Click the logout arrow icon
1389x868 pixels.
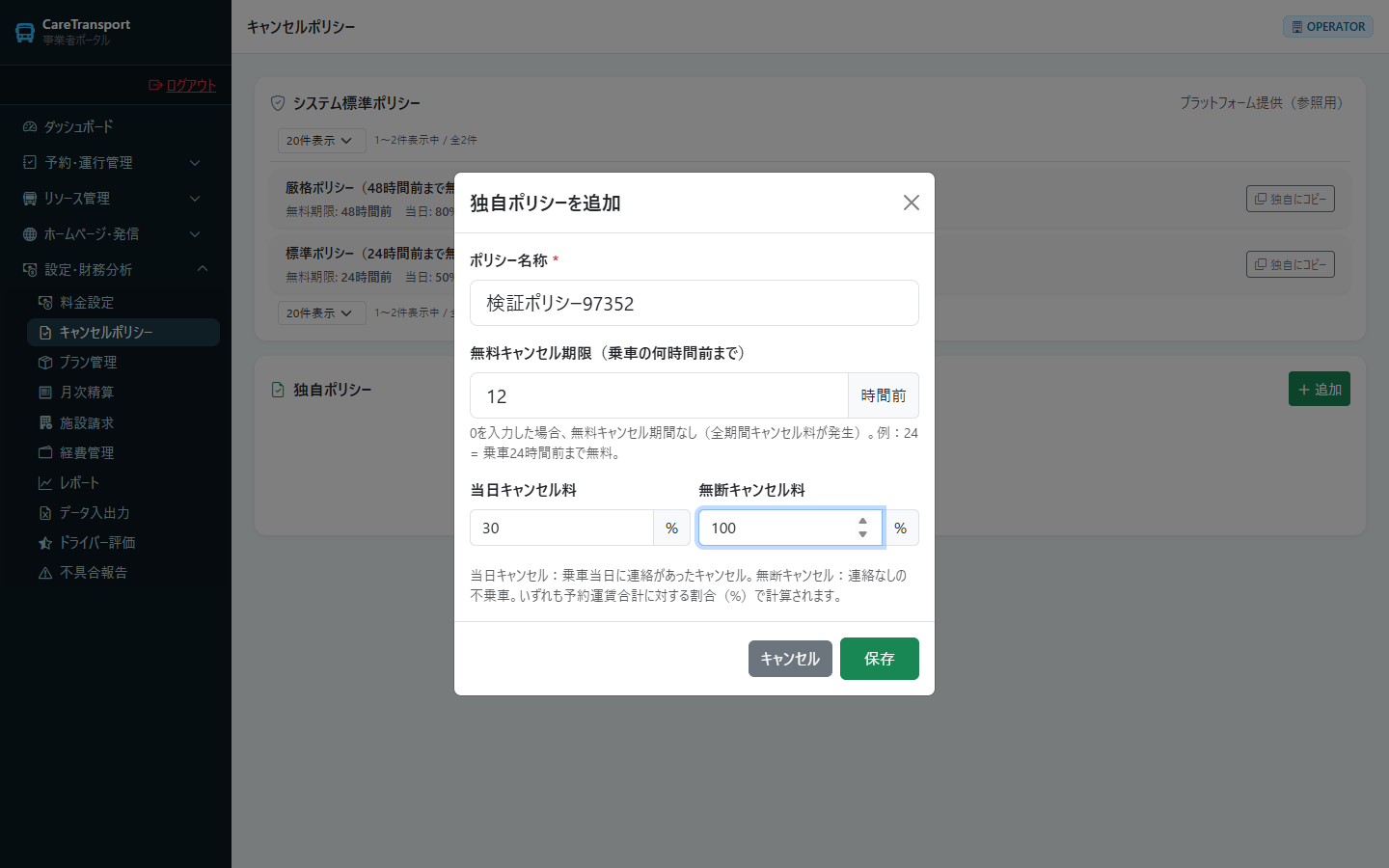(x=155, y=85)
